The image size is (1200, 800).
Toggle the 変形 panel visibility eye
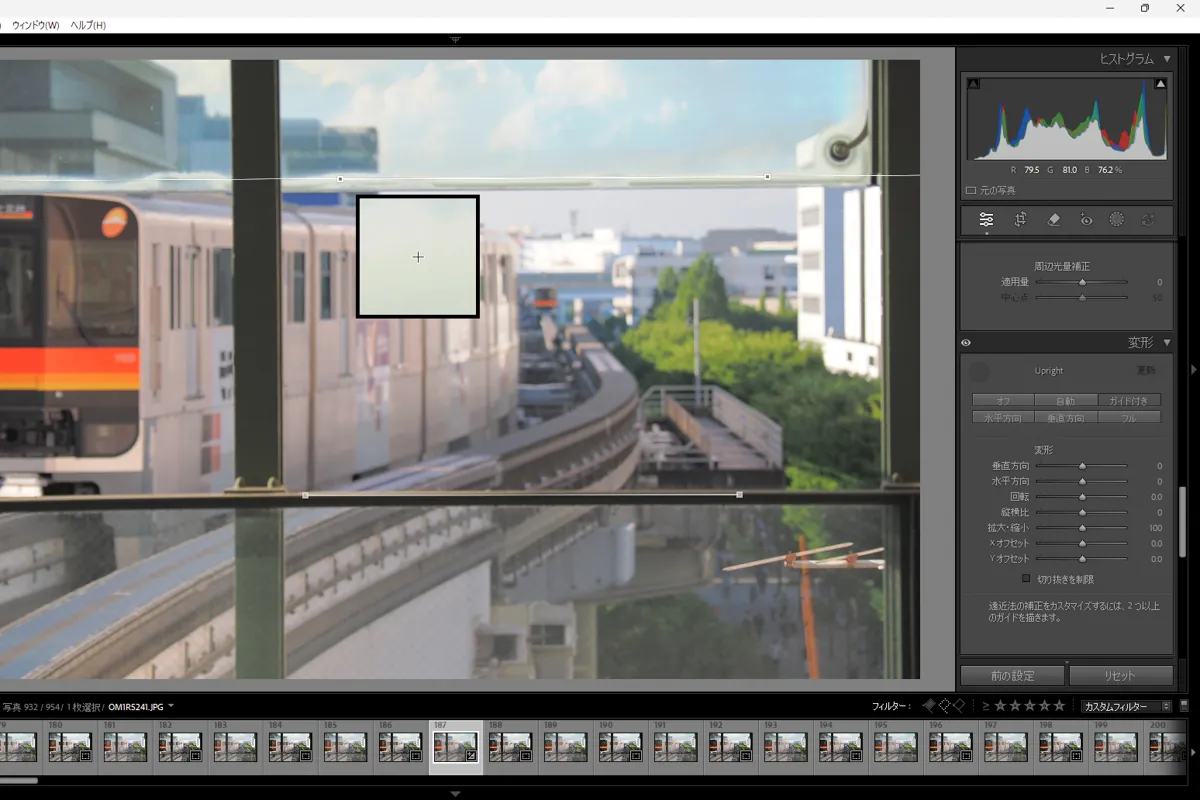965,343
